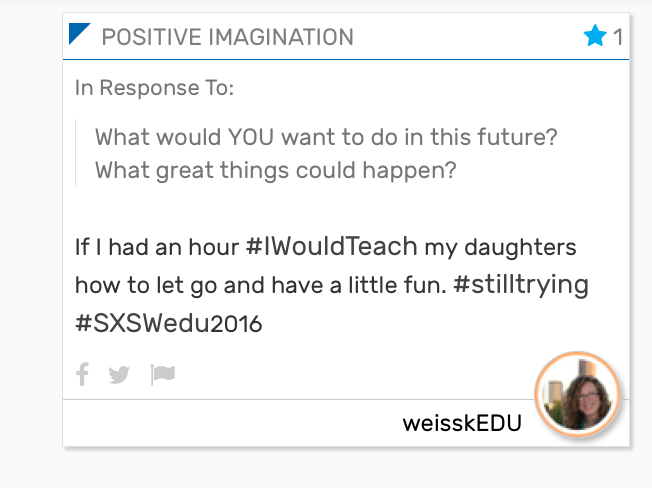Click the vertical bar beside the quoted question
Viewport: 652px width, 488px height.
76,153
